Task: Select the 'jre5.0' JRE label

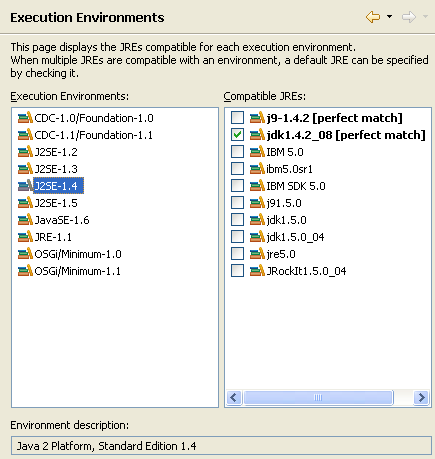Action: click(281, 254)
